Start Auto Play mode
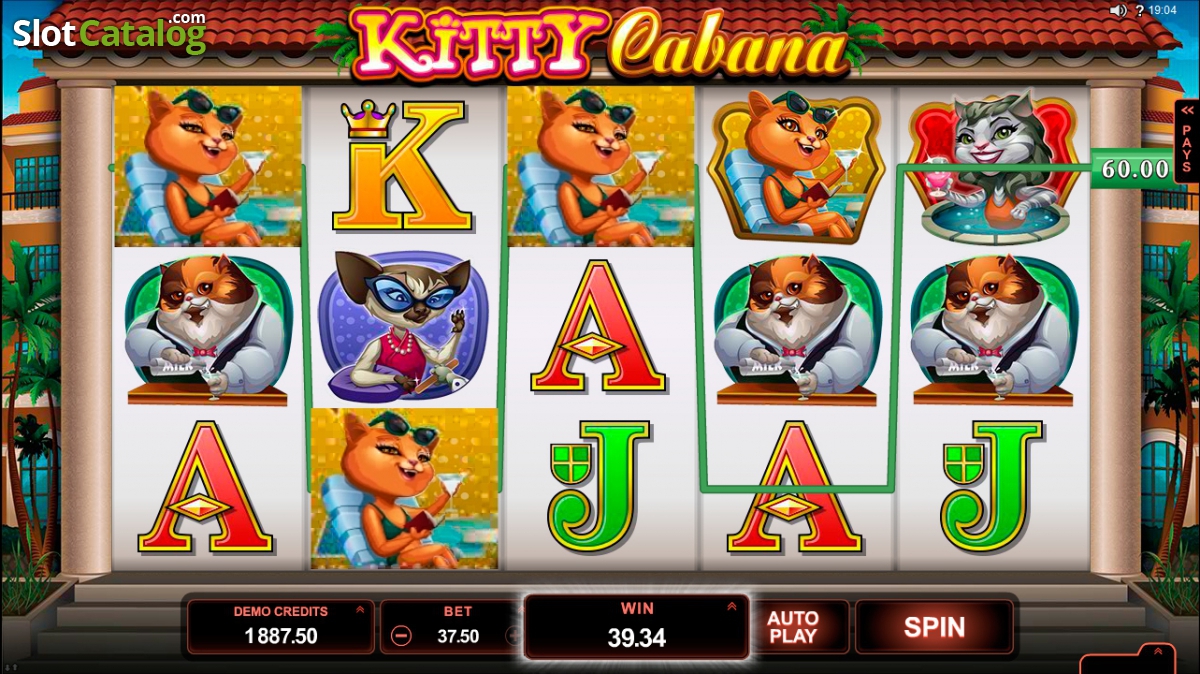Screen dimensions: 1200x674 (793, 627)
